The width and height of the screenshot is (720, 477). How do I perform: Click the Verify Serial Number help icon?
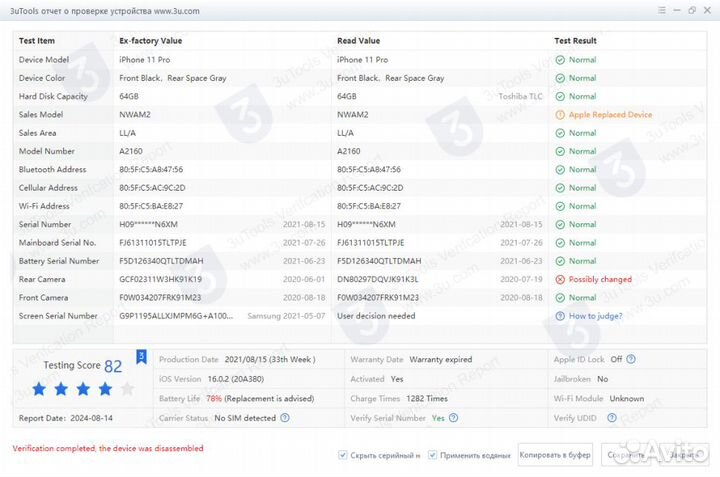tap(453, 418)
